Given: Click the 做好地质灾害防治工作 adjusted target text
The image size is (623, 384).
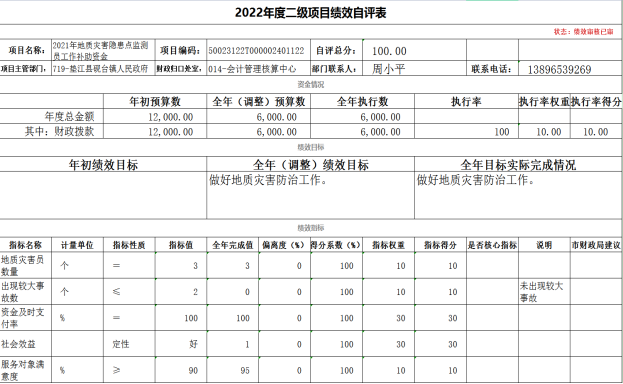Looking at the screenshot, I should click(x=269, y=180).
